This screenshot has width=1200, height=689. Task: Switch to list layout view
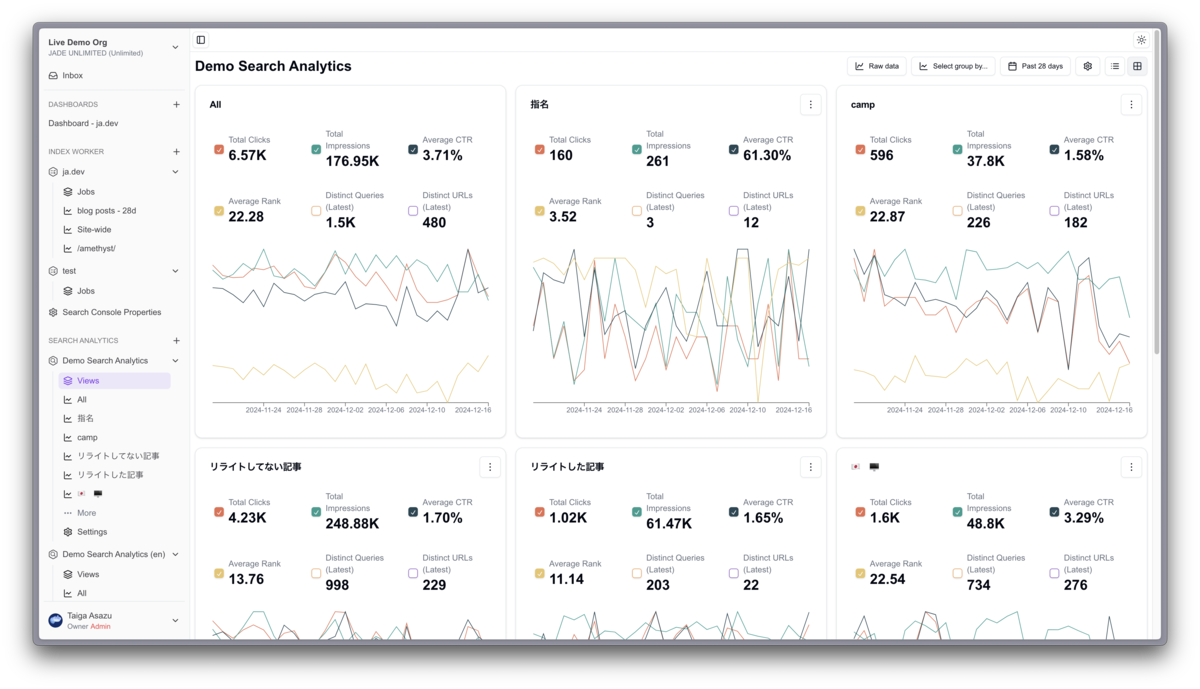coord(1115,66)
